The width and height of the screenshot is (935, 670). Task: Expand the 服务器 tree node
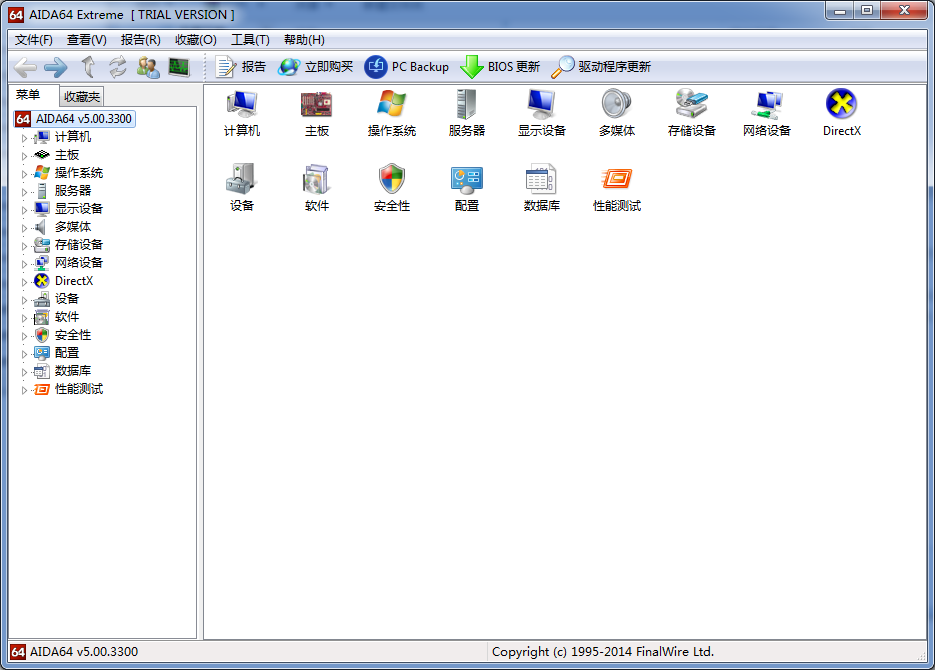coord(24,192)
